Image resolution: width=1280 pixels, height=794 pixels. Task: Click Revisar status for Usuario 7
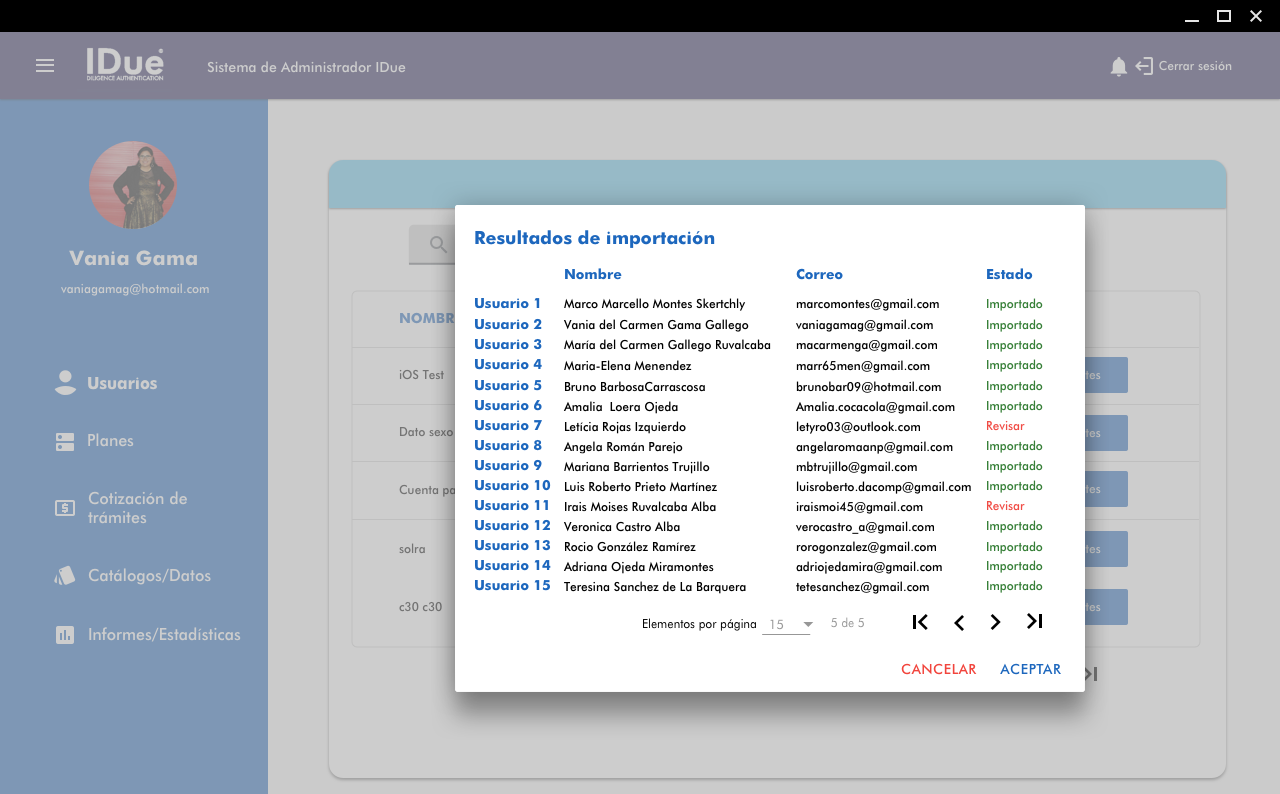point(1005,426)
